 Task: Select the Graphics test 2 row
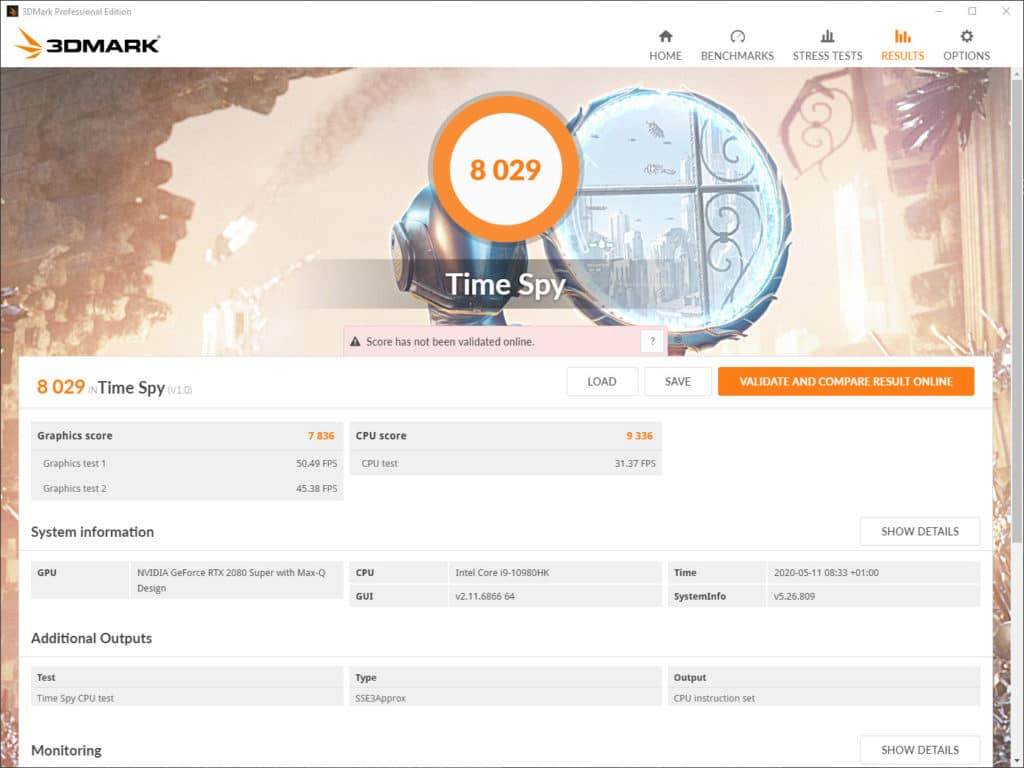pos(187,488)
